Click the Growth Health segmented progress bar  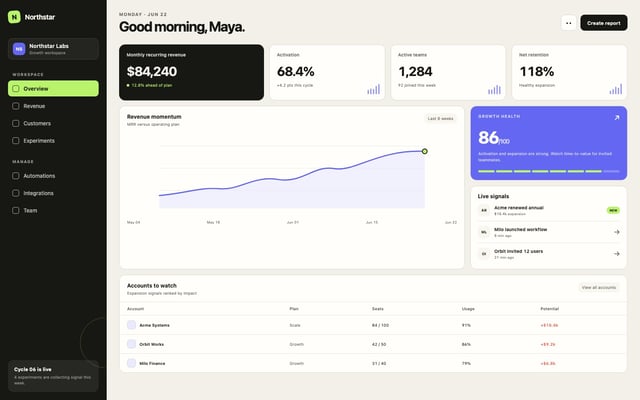tap(549, 171)
